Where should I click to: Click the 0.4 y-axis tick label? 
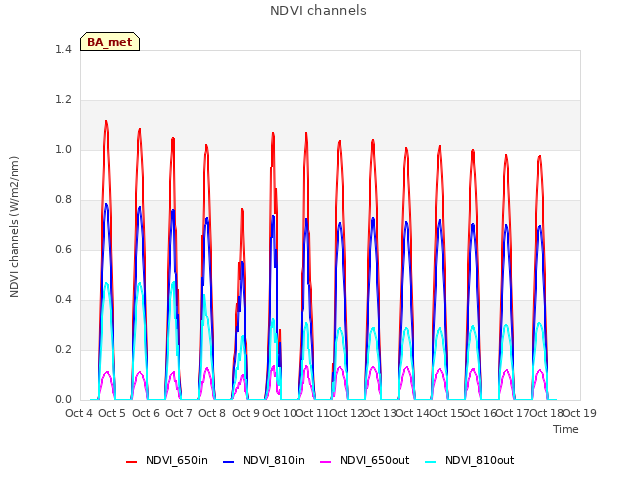[63, 300]
